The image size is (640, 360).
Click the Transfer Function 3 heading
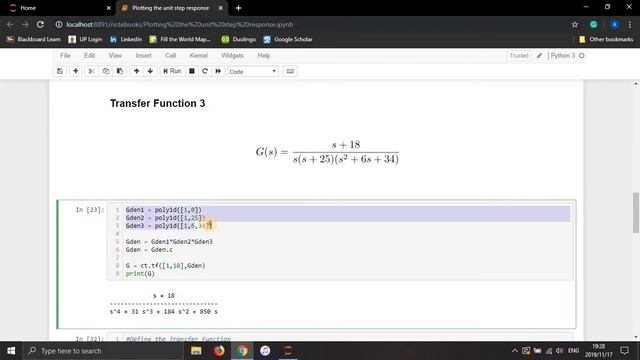tap(158, 103)
